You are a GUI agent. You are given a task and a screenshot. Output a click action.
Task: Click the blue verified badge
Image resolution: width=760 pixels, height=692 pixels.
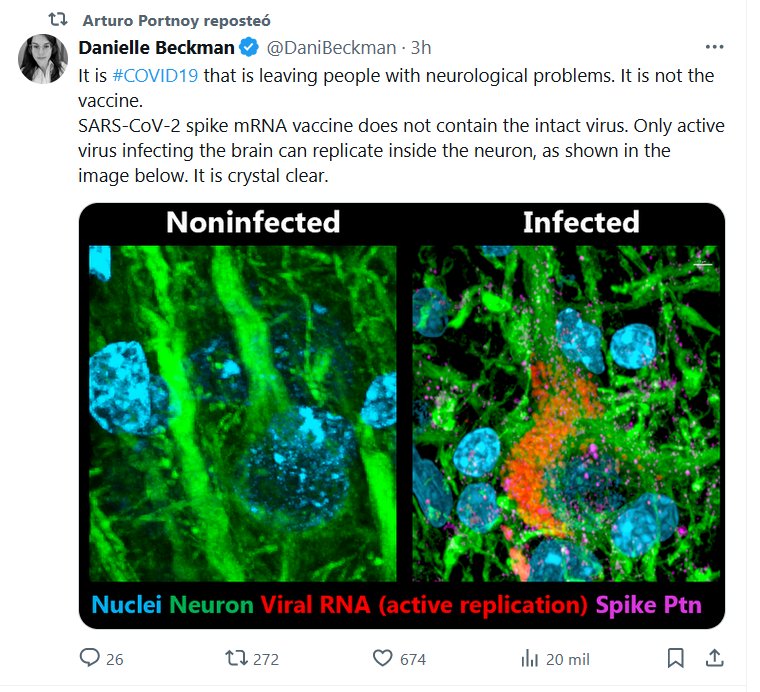pos(249,47)
